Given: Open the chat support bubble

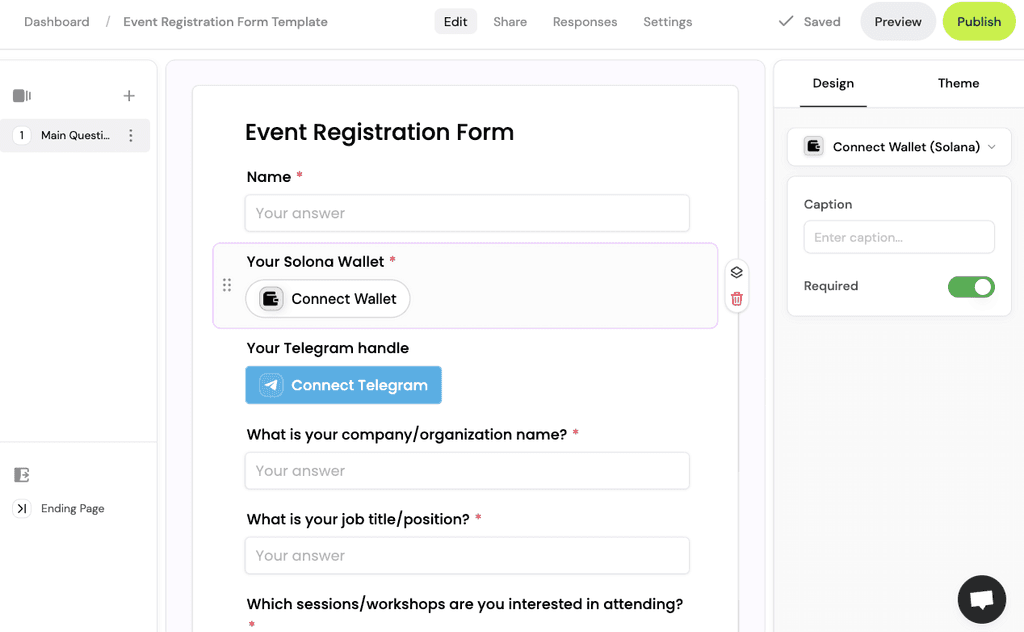Looking at the screenshot, I should [x=981, y=598].
